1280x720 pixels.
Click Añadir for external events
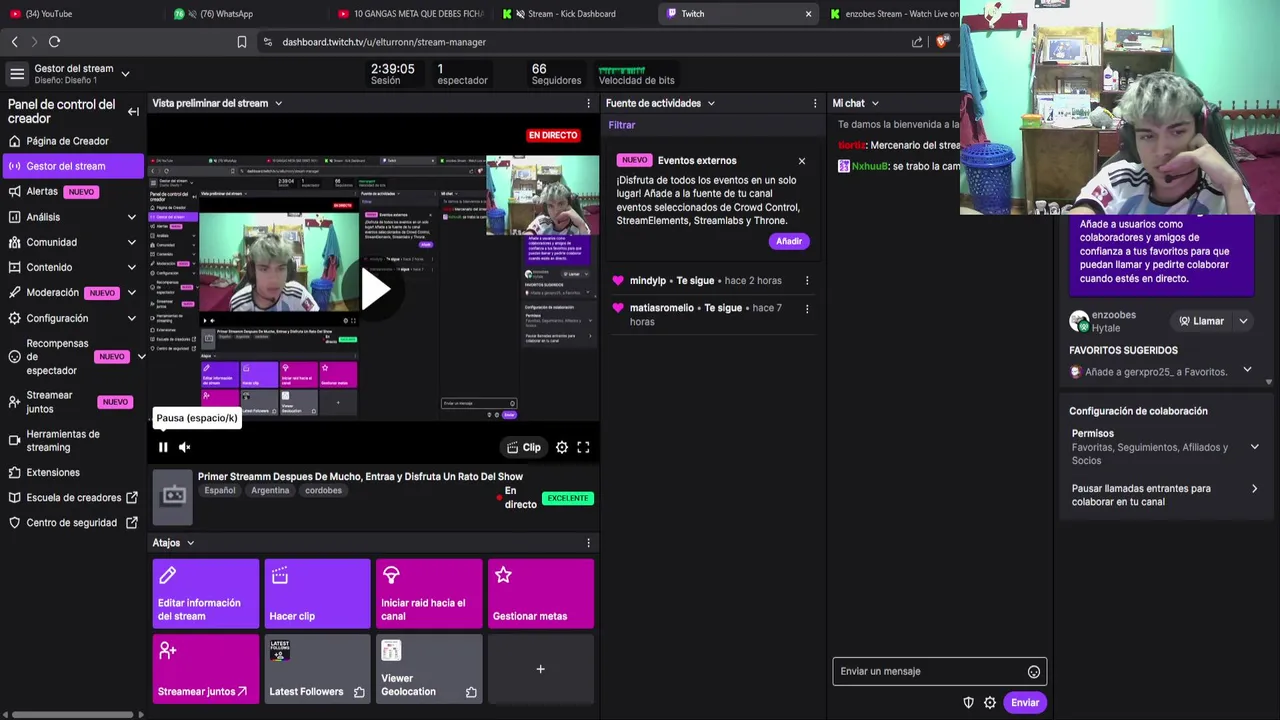(789, 241)
